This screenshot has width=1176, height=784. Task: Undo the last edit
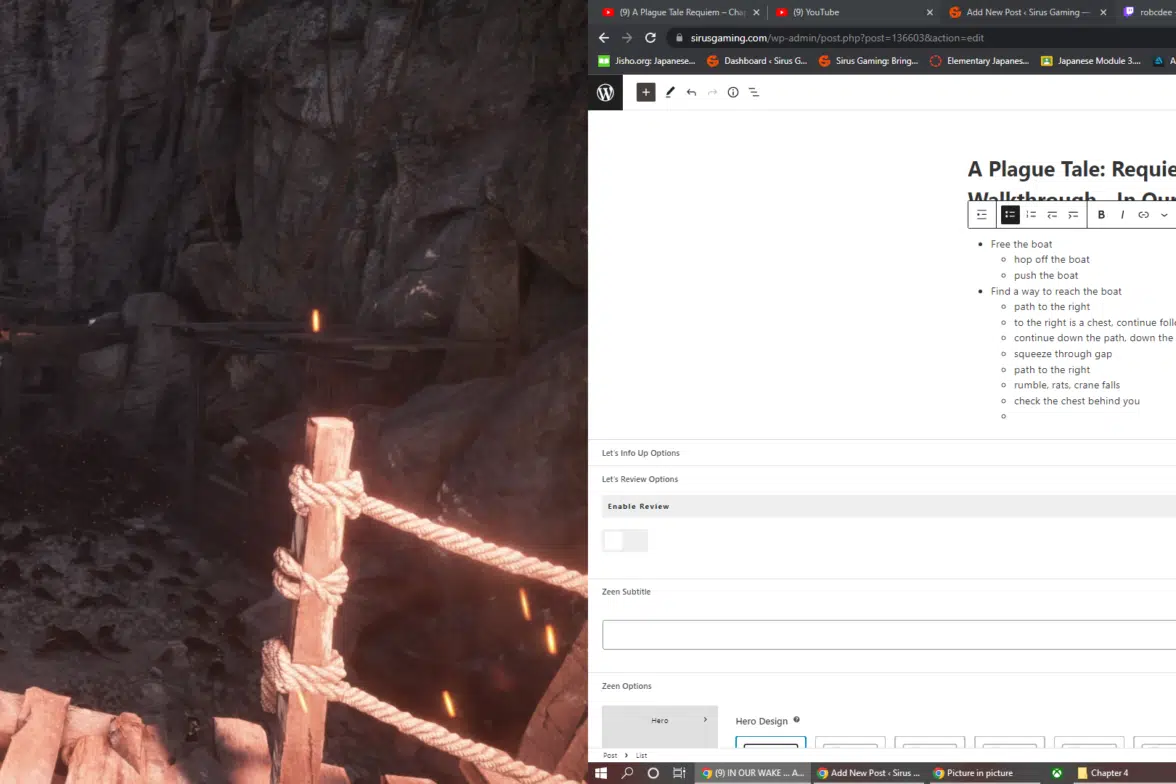(692, 92)
